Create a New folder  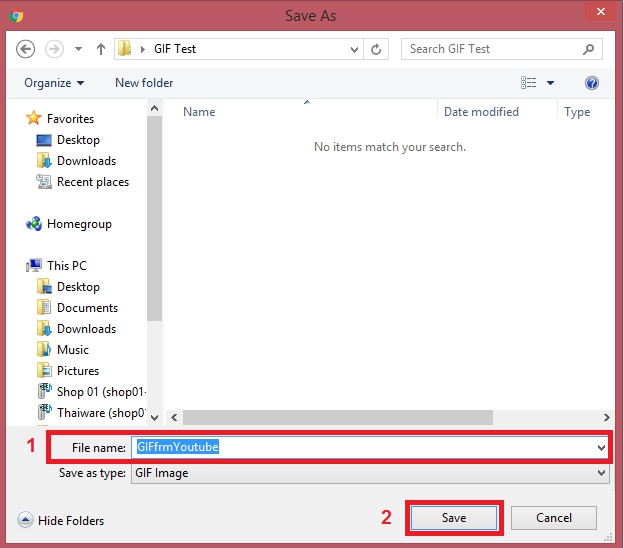click(144, 83)
